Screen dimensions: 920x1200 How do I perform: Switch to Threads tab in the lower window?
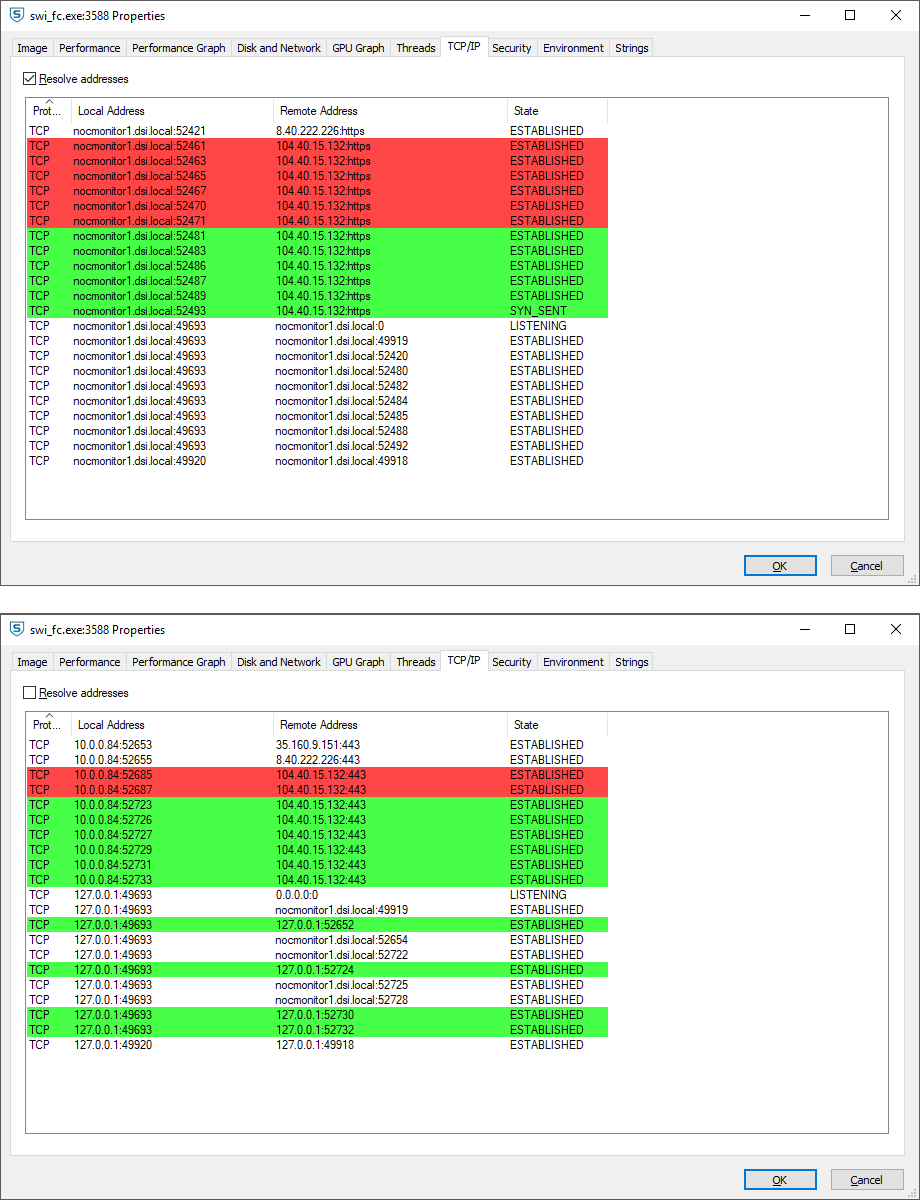(416, 662)
